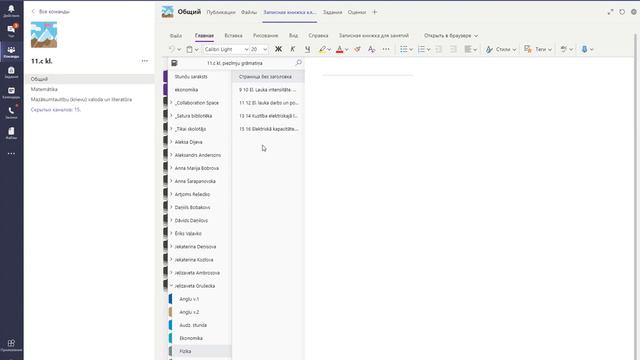Open page '15 16 Elektriskā kapacitāte'
Image resolution: width=640 pixels, height=360 pixels.
click(268, 129)
